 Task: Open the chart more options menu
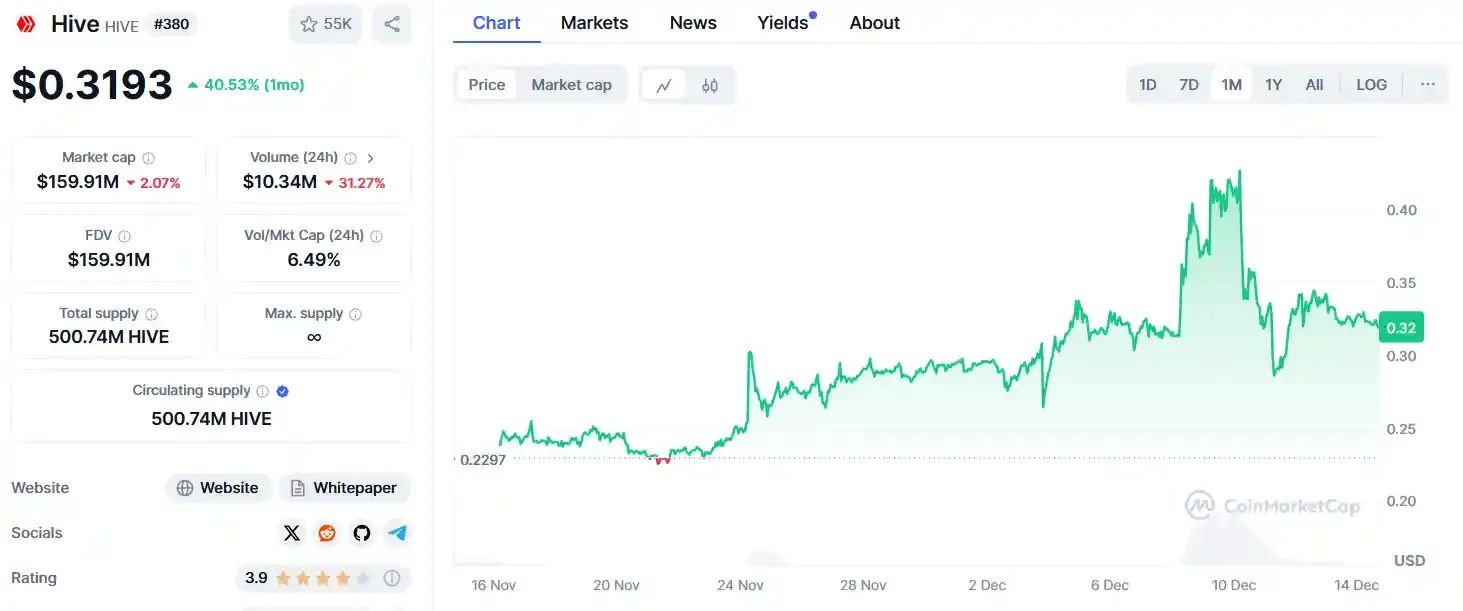(x=1428, y=85)
